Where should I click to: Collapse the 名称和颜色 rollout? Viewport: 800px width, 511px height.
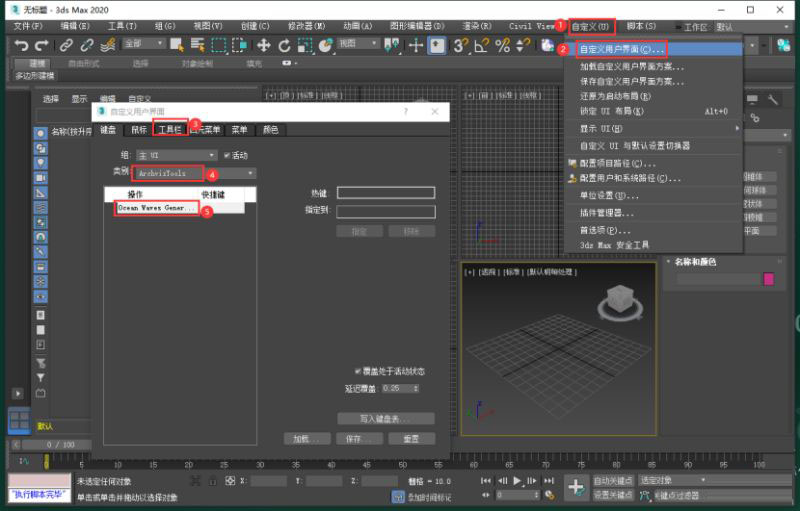pyautogui.click(x=668, y=262)
